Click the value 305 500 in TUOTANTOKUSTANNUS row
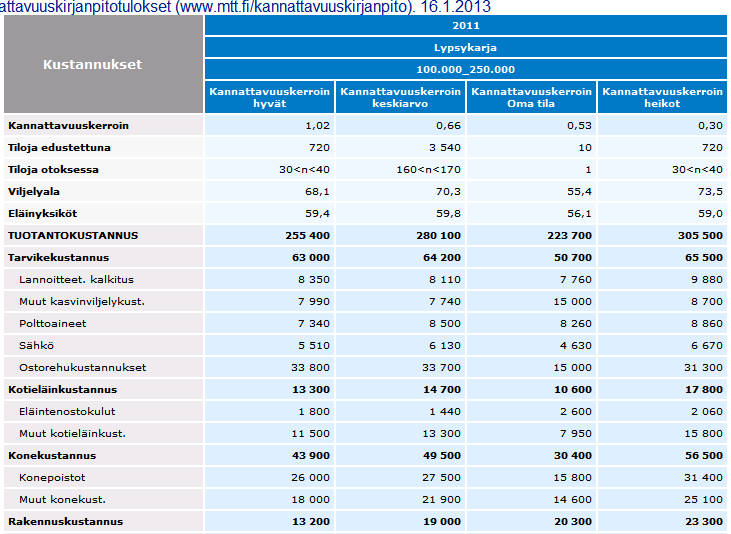The image size is (731, 534). (701, 236)
